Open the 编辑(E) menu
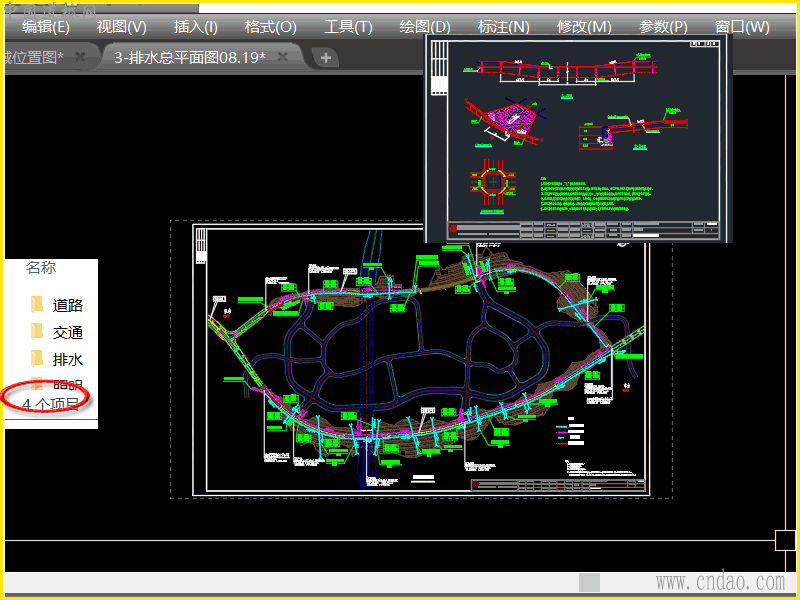Image resolution: width=800 pixels, height=600 pixels. click(45, 27)
